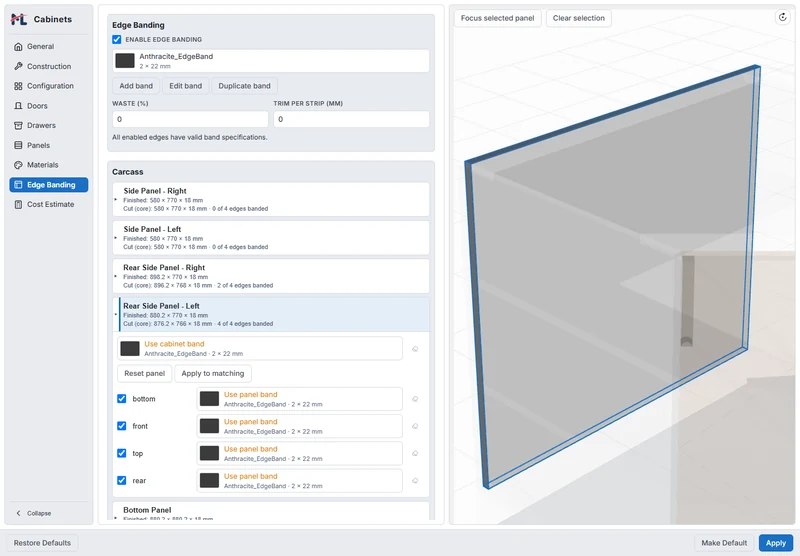Screen dimensions: 800x556
Task: Click the Clear selection button
Action: 579,18
